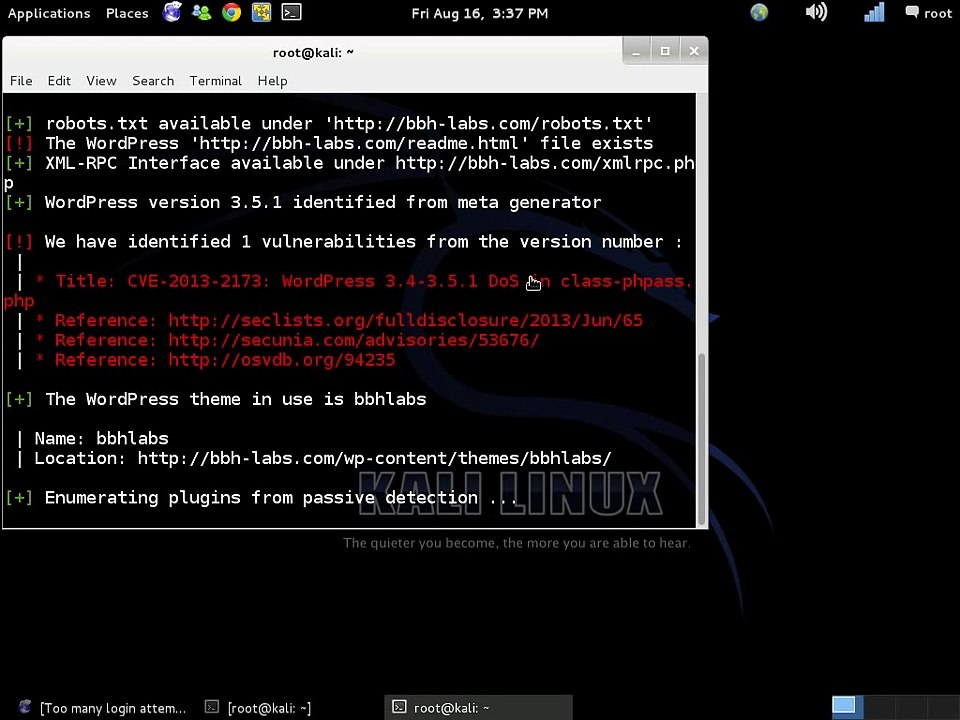Click the network signal bars icon

pyautogui.click(x=874, y=12)
